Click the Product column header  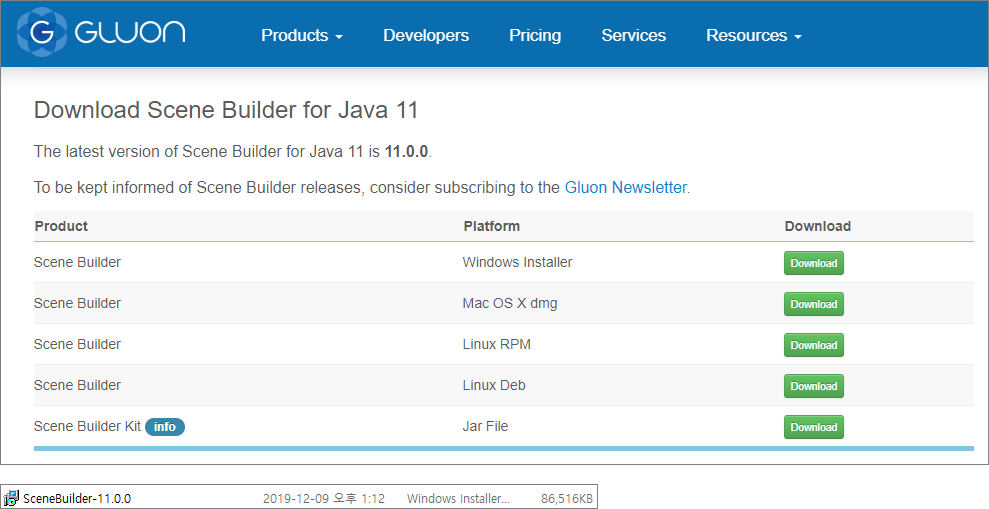(61, 226)
